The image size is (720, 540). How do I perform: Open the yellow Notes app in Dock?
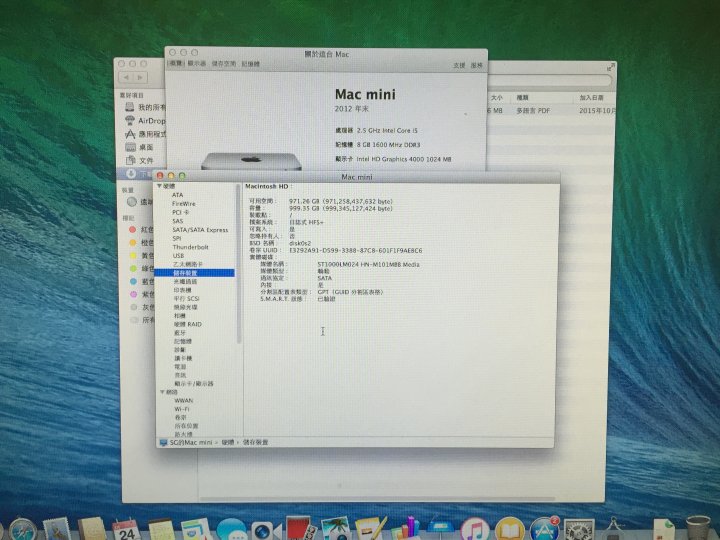(161, 530)
